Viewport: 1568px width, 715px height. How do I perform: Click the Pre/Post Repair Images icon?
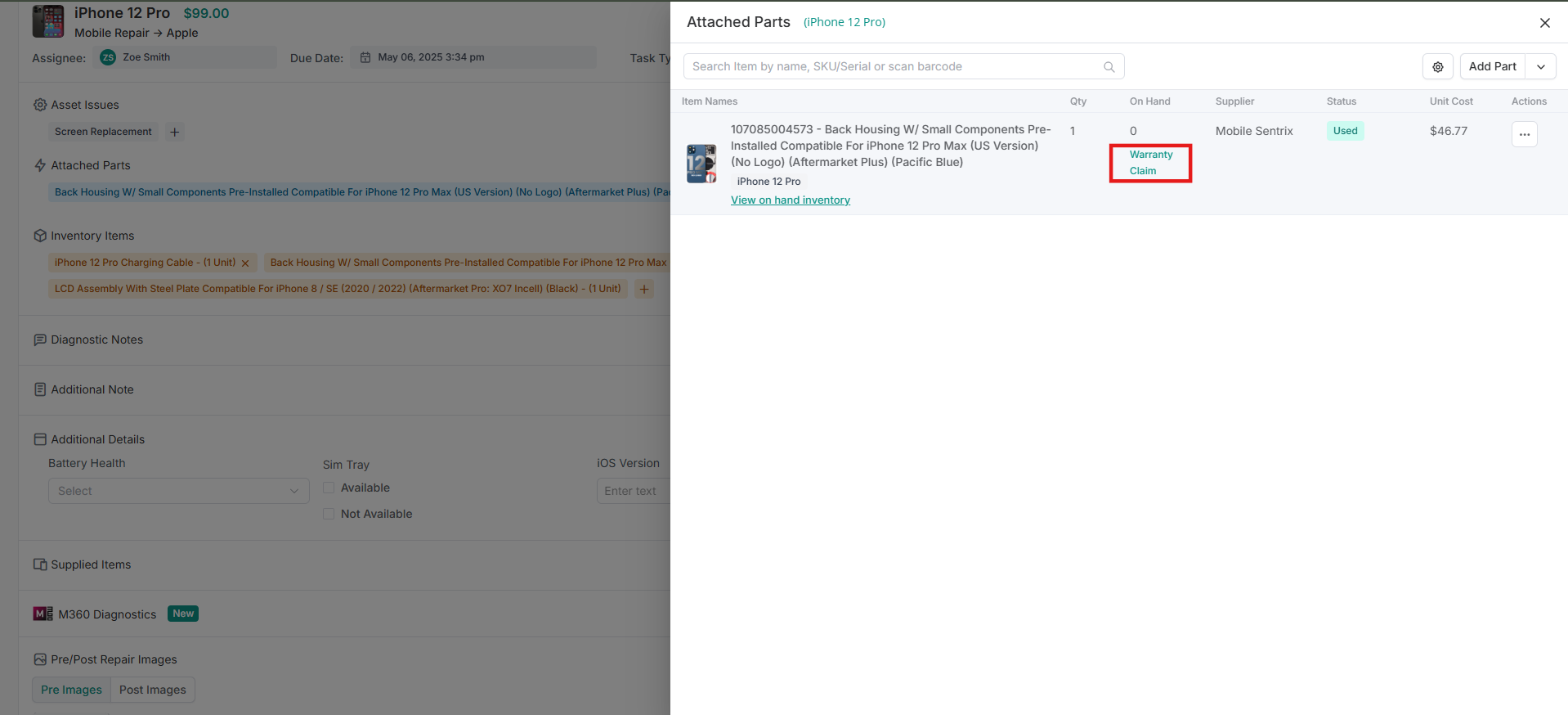pyautogui.click(x=40, y=659)
